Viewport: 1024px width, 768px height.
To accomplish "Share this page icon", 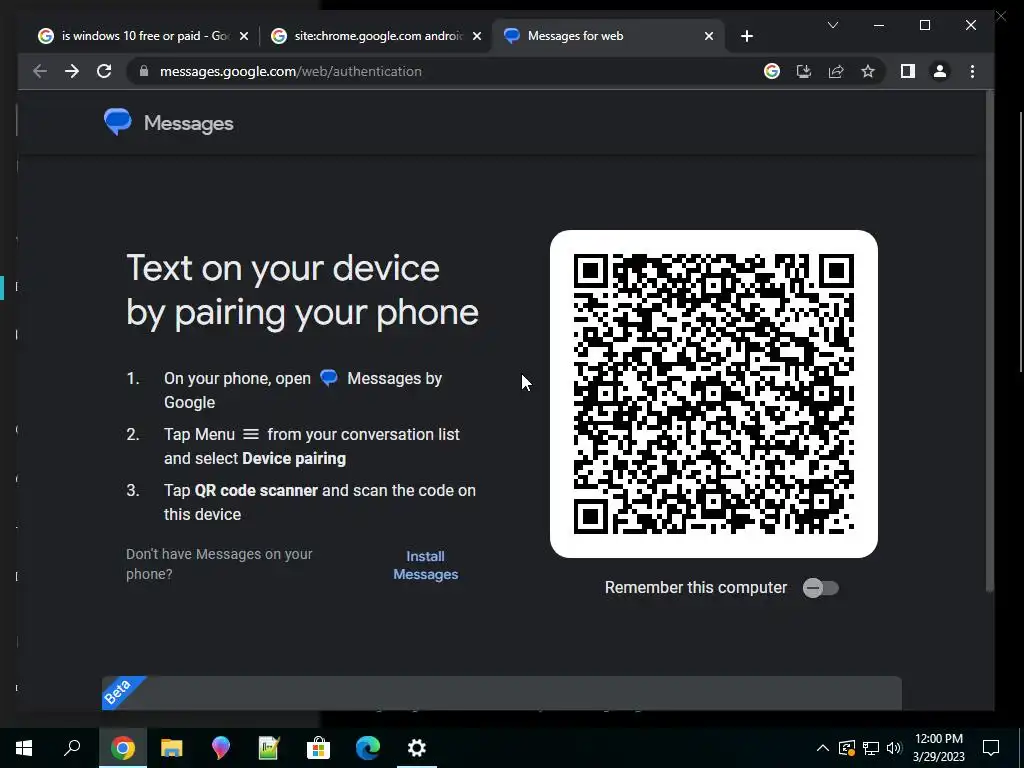I will point(836,71).
